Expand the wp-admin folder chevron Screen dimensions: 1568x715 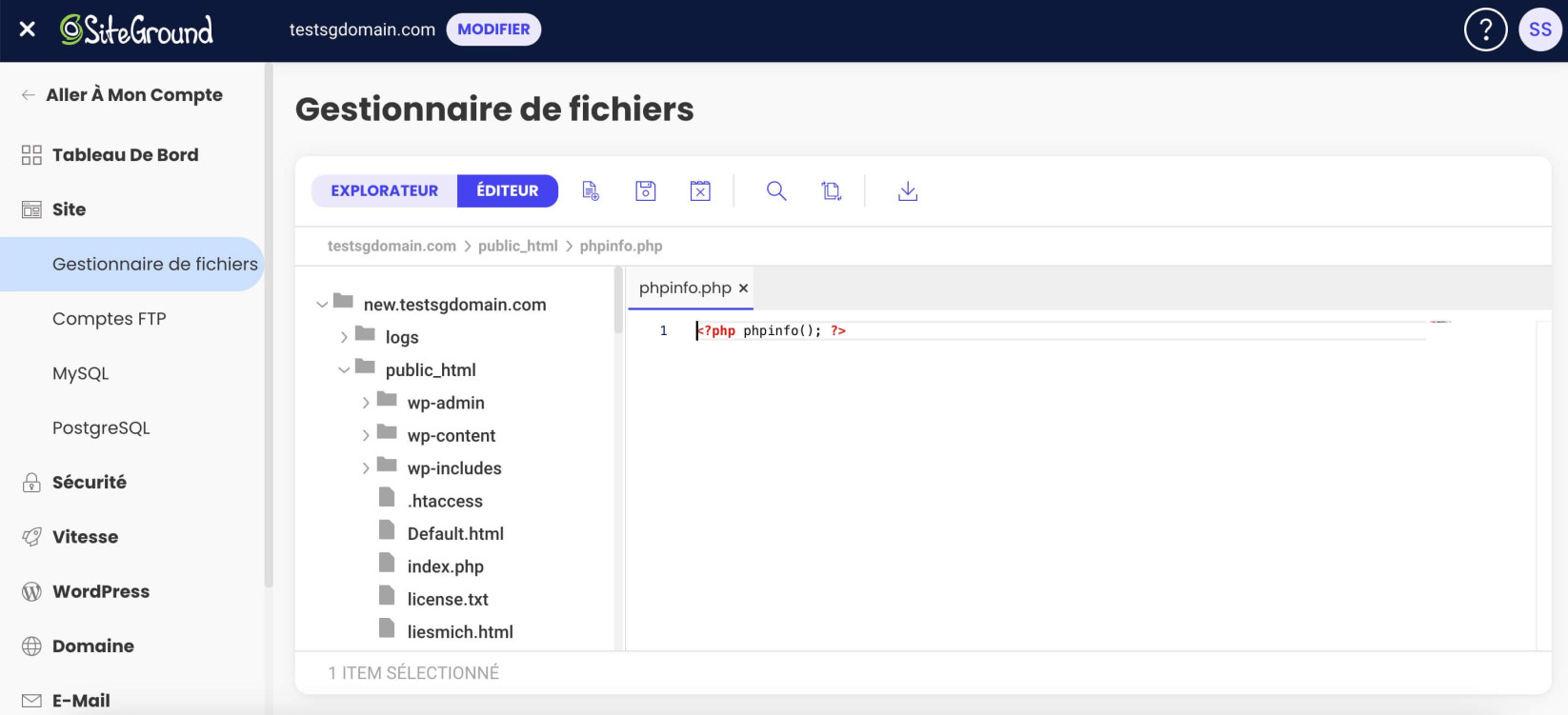366,403
